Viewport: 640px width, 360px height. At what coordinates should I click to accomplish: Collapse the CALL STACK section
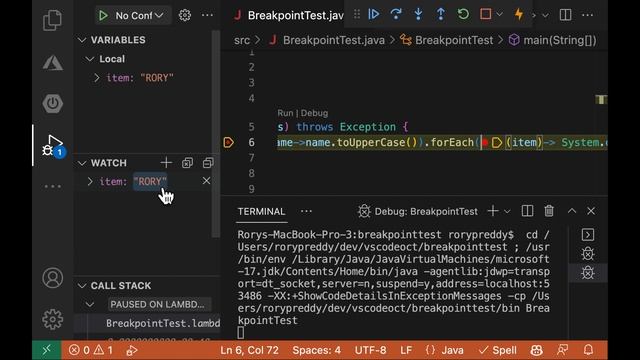click(x=82, y=286)
